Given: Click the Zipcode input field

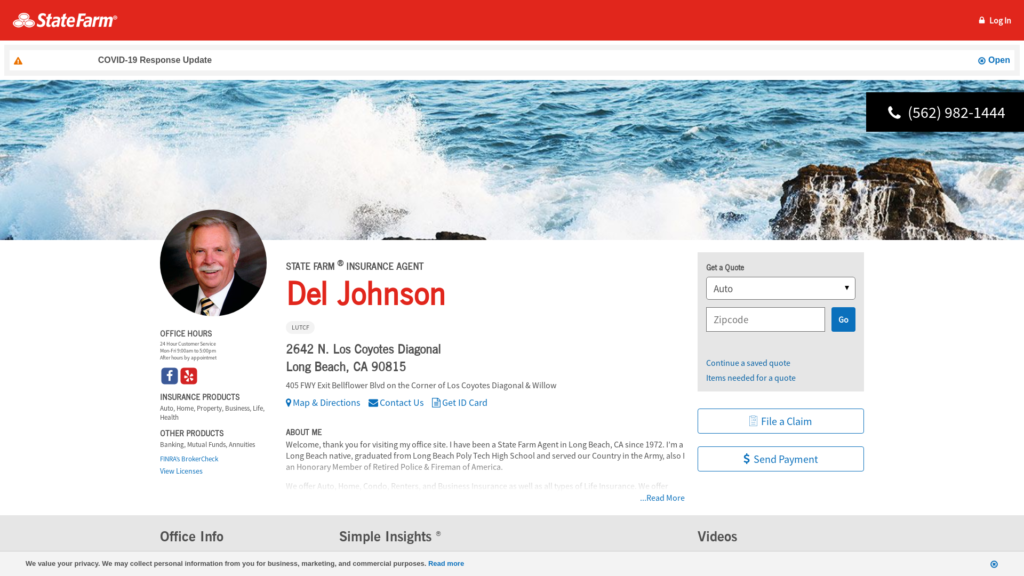Looking at the screenshot, I should coord(765,320).
